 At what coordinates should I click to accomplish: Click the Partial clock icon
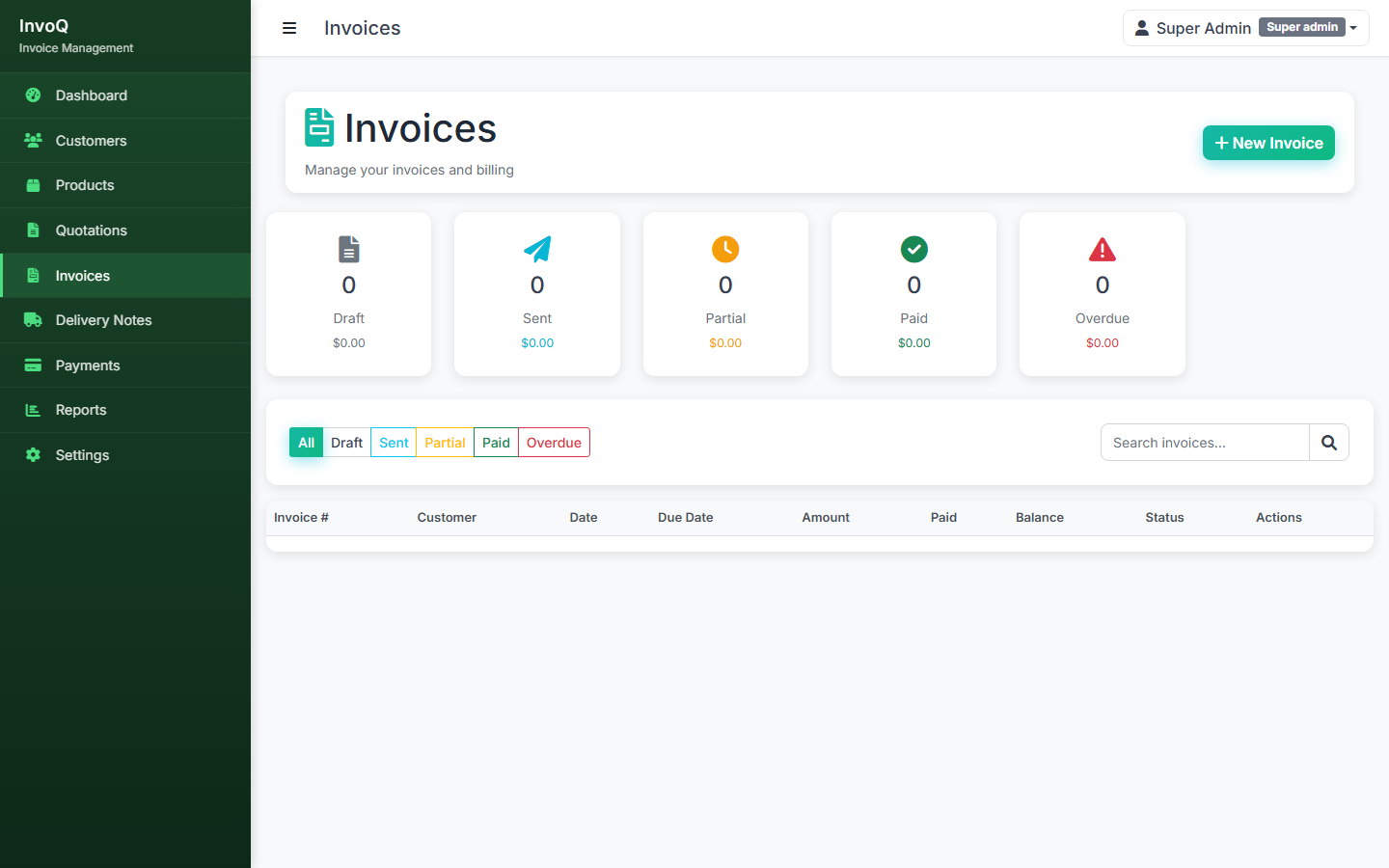(x=725, y=249)
